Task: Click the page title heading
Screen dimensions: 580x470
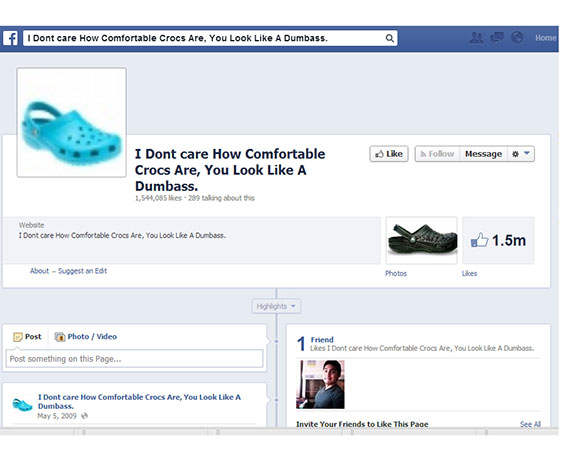Action: tap(230, 170)
